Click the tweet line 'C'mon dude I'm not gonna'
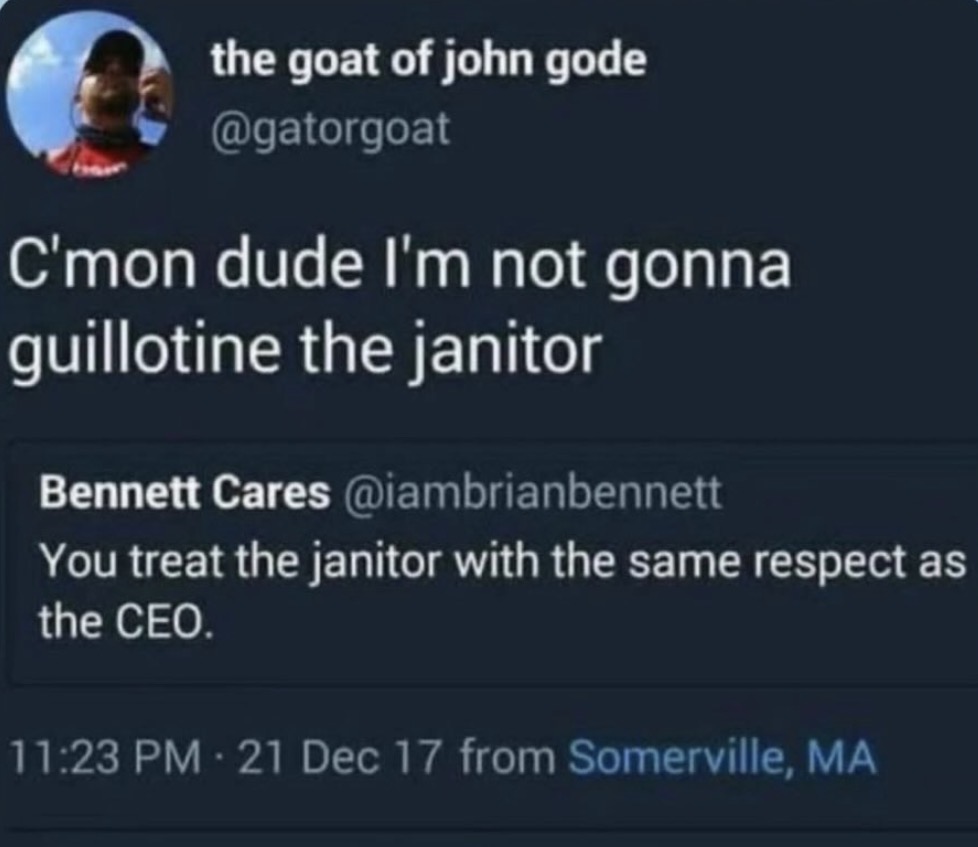Viewport: 978px width, 847px height. 400,265
